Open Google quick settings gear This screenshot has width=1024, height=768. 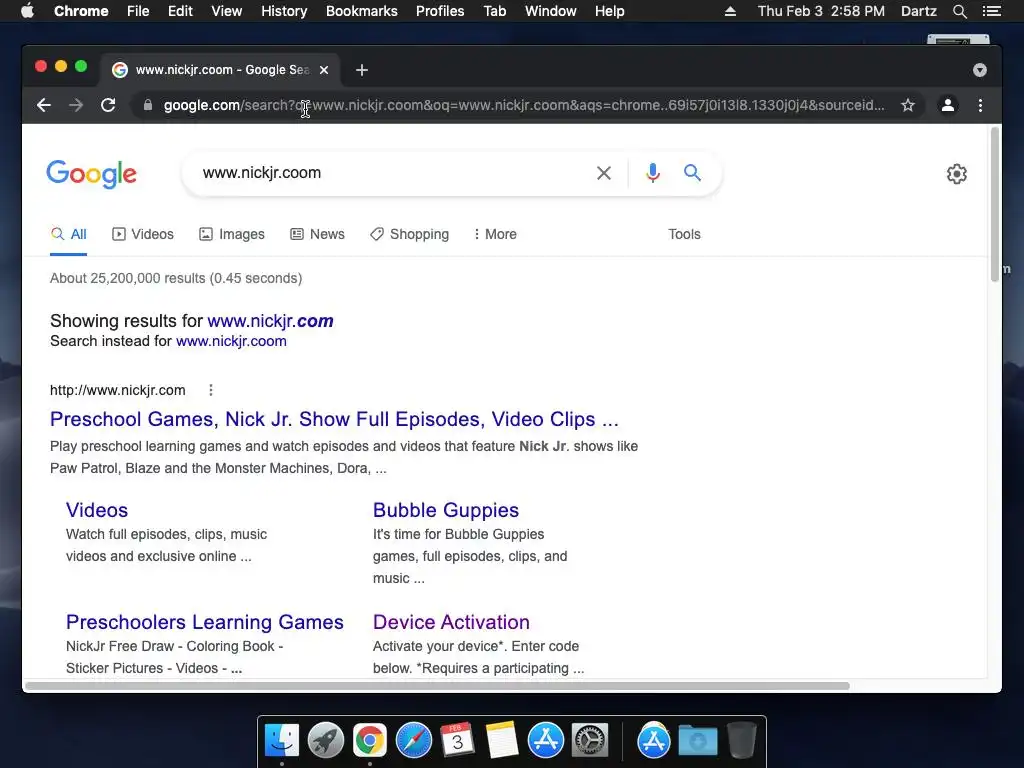957,174
